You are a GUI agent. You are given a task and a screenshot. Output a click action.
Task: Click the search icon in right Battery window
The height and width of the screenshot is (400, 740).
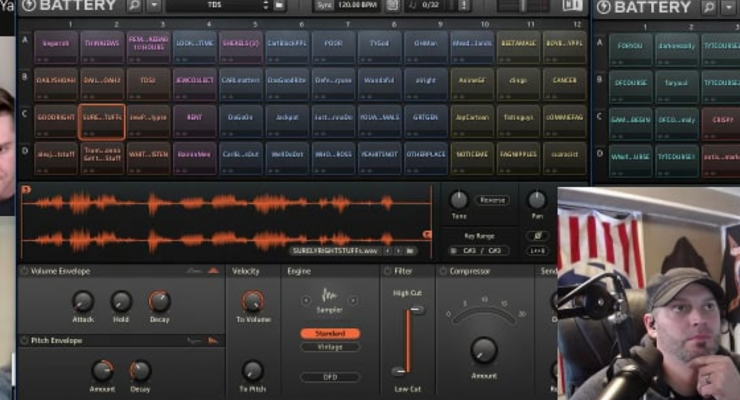[711, 7]
